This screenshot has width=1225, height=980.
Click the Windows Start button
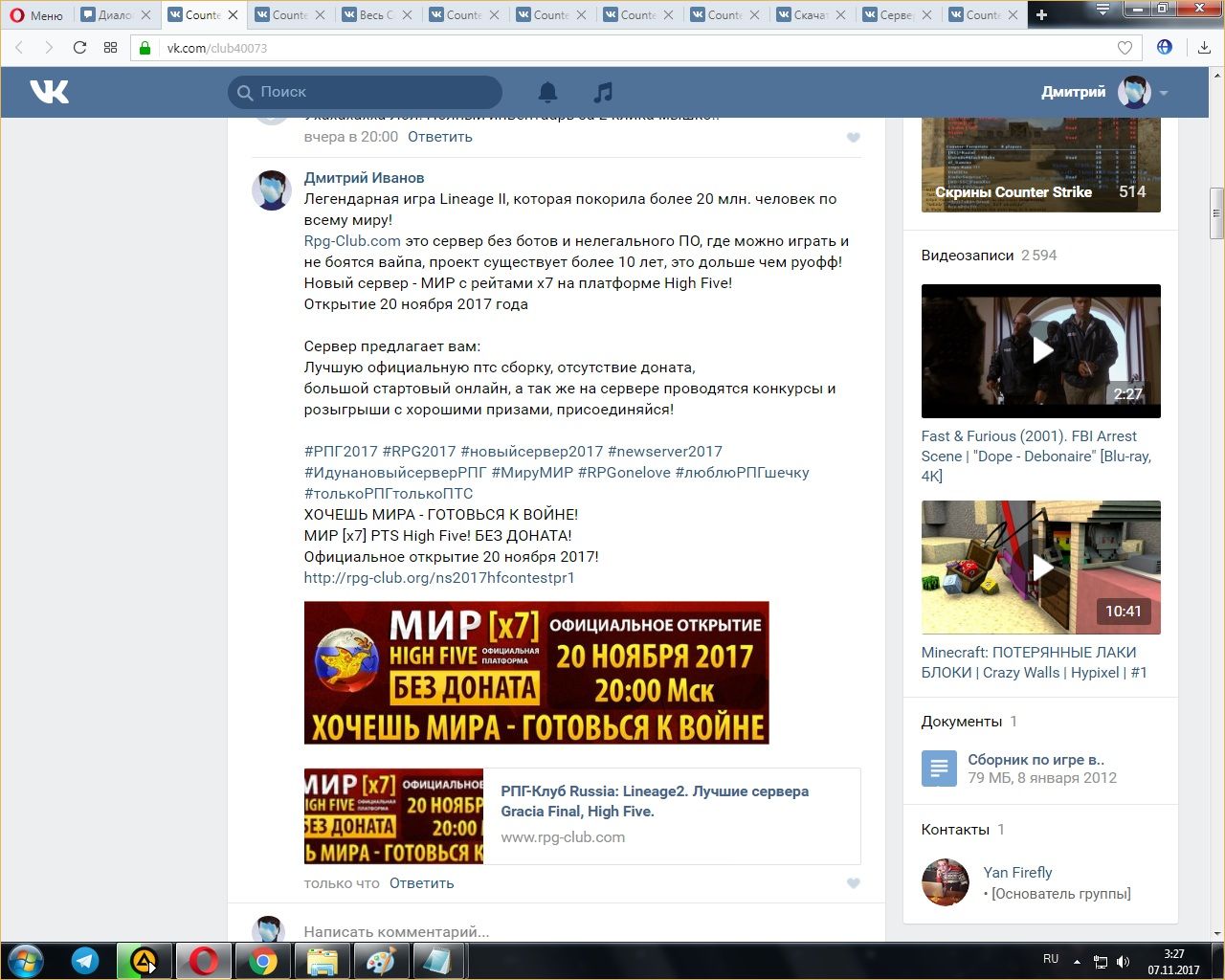point(26,961)
